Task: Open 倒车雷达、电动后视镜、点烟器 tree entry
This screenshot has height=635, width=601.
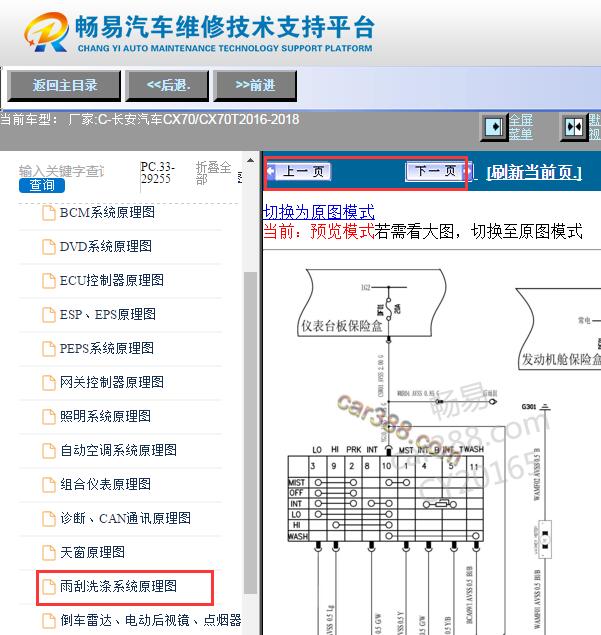Action: [x=151, y=620]
